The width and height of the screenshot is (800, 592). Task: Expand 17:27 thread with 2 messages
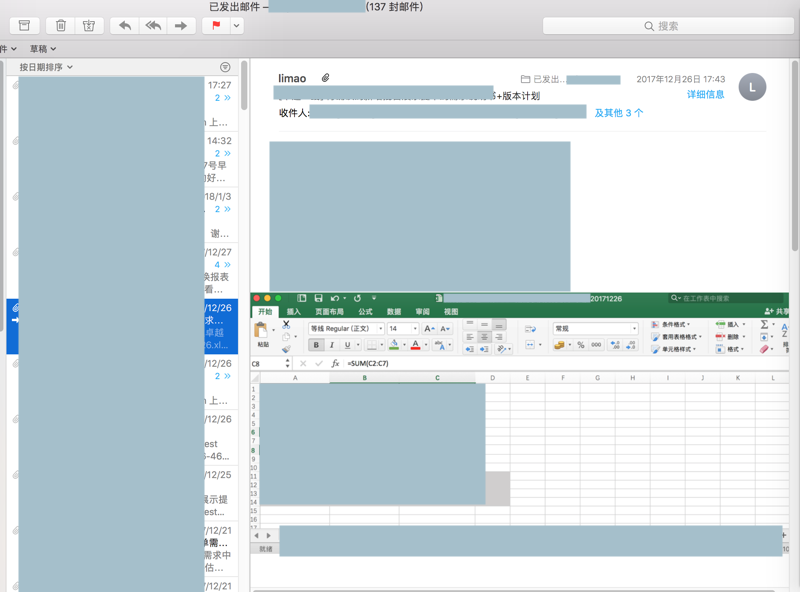(x=222, y=97)
